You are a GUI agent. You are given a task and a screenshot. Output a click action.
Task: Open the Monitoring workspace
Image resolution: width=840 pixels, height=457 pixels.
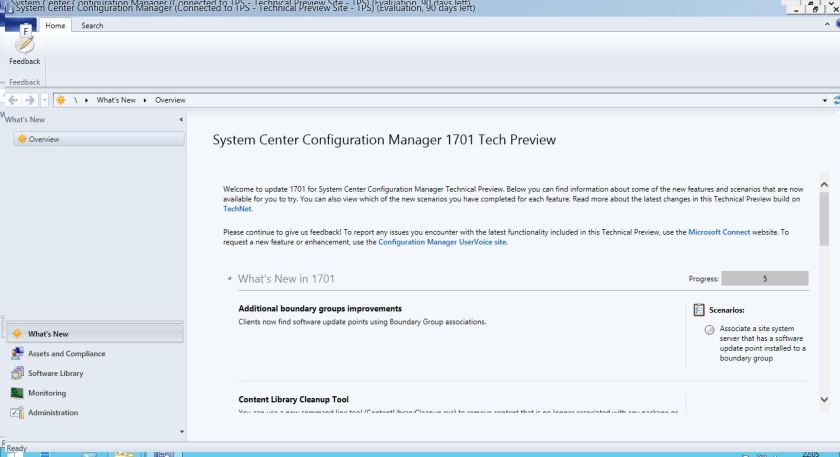click(95, 393)
